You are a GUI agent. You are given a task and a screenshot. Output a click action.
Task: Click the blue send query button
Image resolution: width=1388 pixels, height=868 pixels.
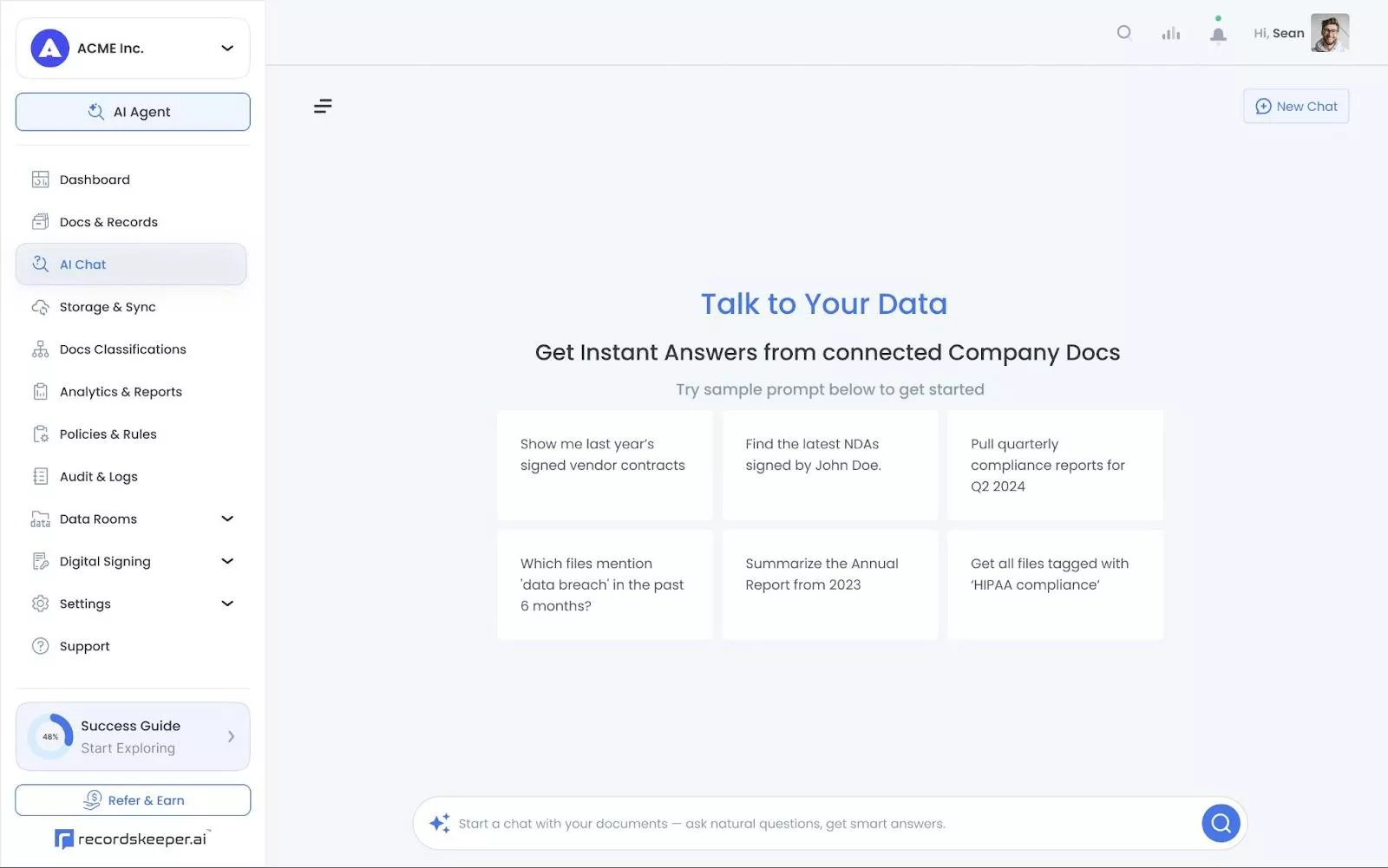pyautogui.click(x=1221, y=823)
